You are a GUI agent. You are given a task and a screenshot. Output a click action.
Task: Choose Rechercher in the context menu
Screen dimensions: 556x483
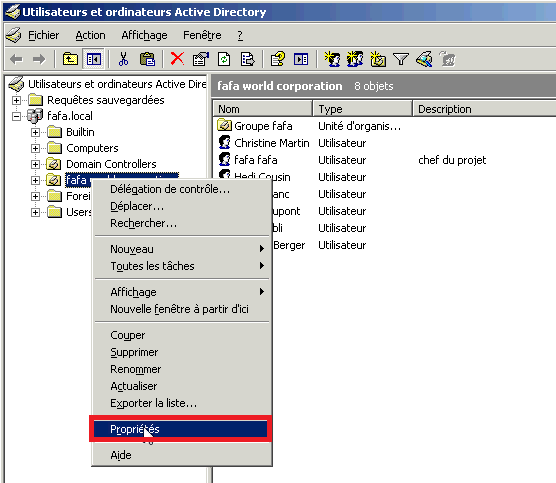[182, 223]
